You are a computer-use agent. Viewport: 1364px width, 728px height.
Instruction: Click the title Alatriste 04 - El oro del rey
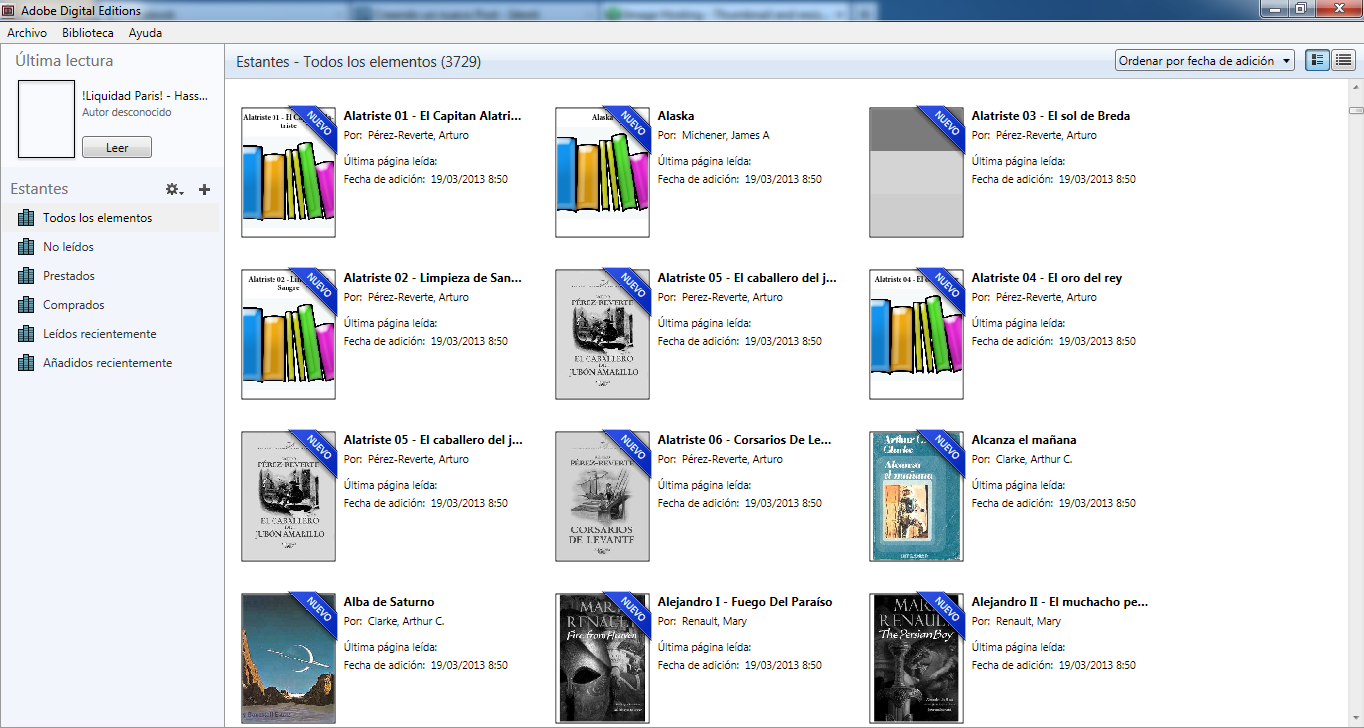tap(1047, 278)
